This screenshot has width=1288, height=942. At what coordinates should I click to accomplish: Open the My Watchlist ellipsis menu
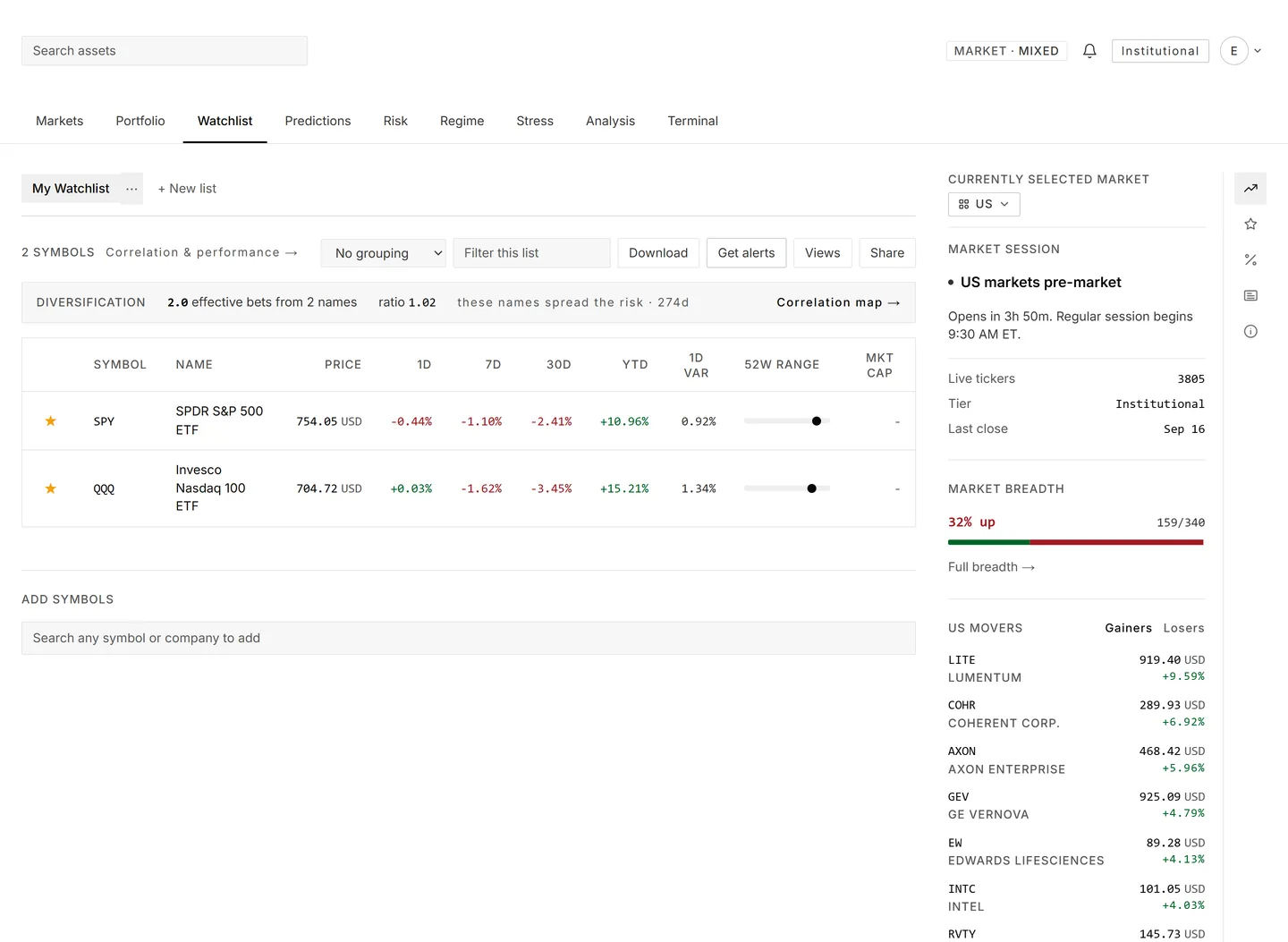(x=131, y=189)
